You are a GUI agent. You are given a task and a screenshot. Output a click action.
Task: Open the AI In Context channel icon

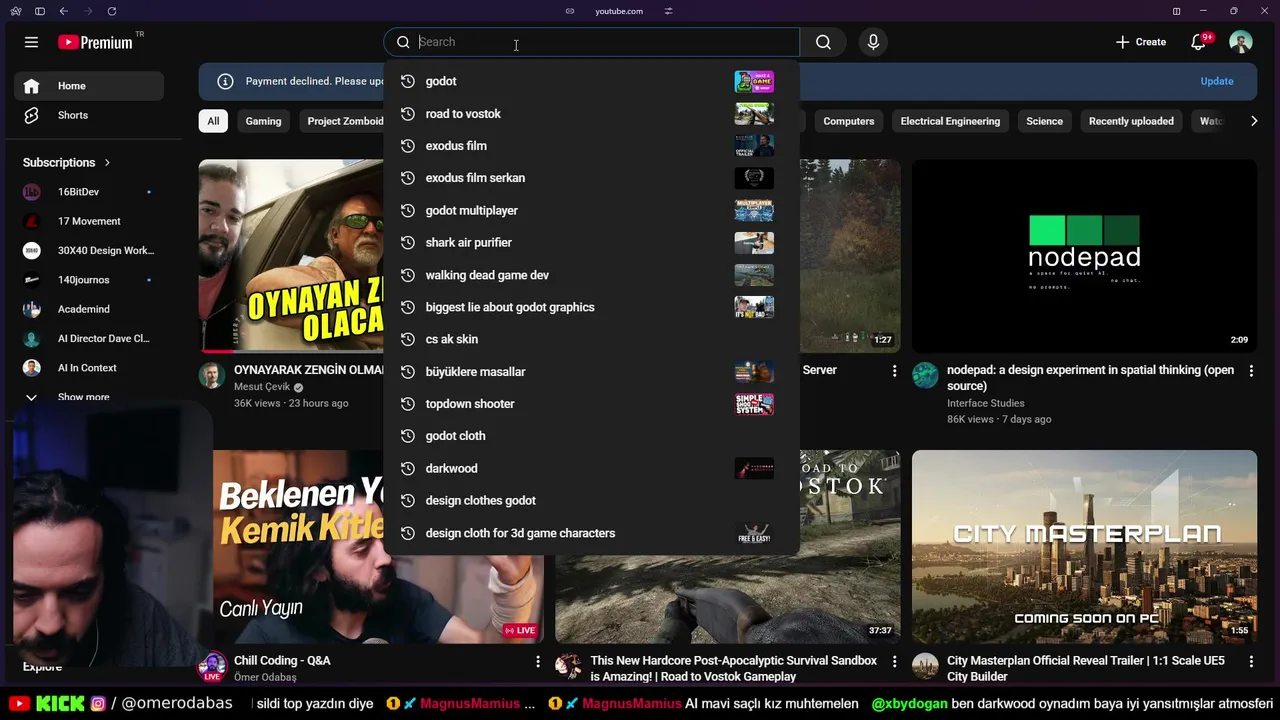(32, 368)
